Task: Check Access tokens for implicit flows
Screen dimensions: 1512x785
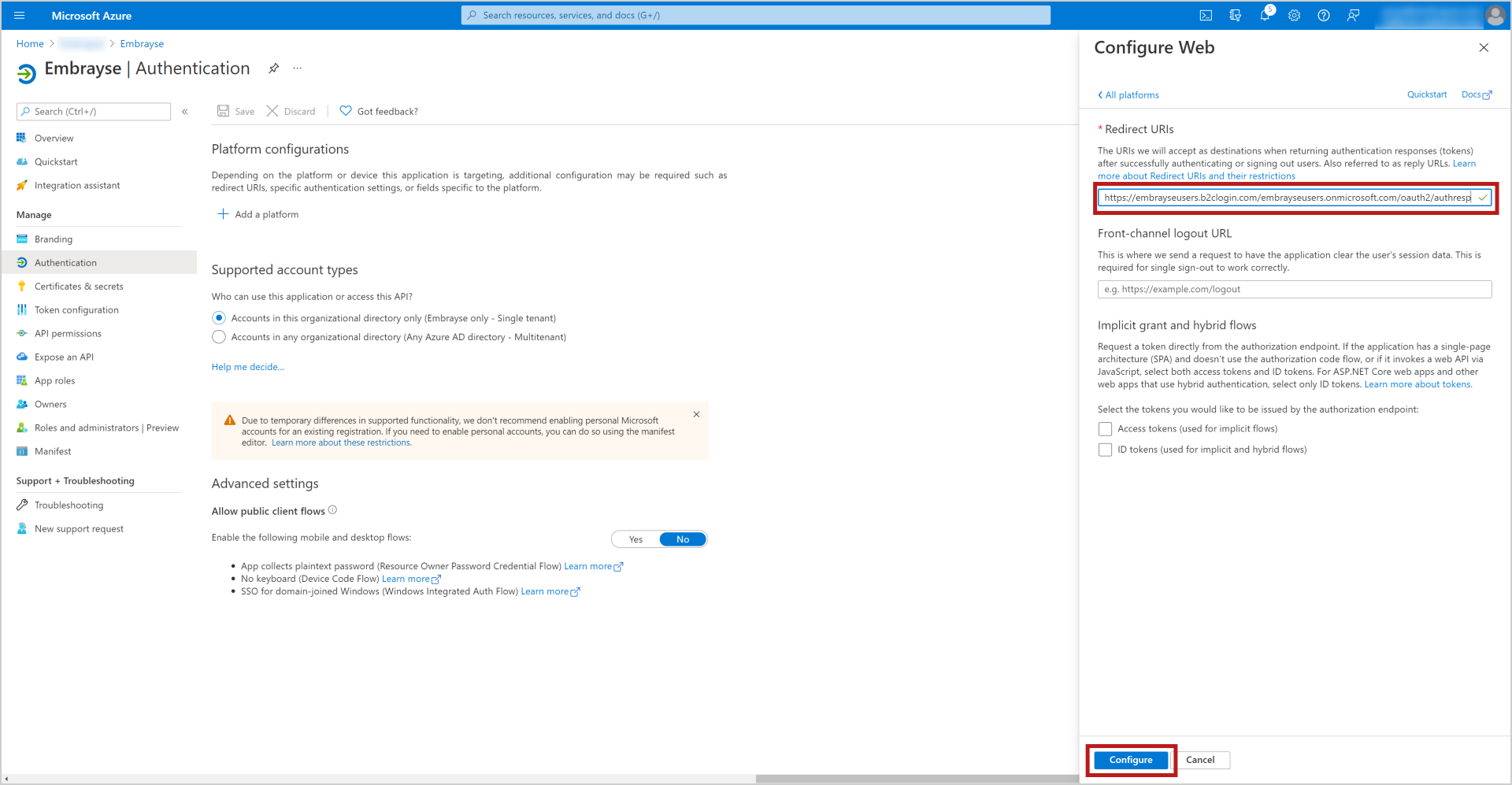Action: [1106, 429]
